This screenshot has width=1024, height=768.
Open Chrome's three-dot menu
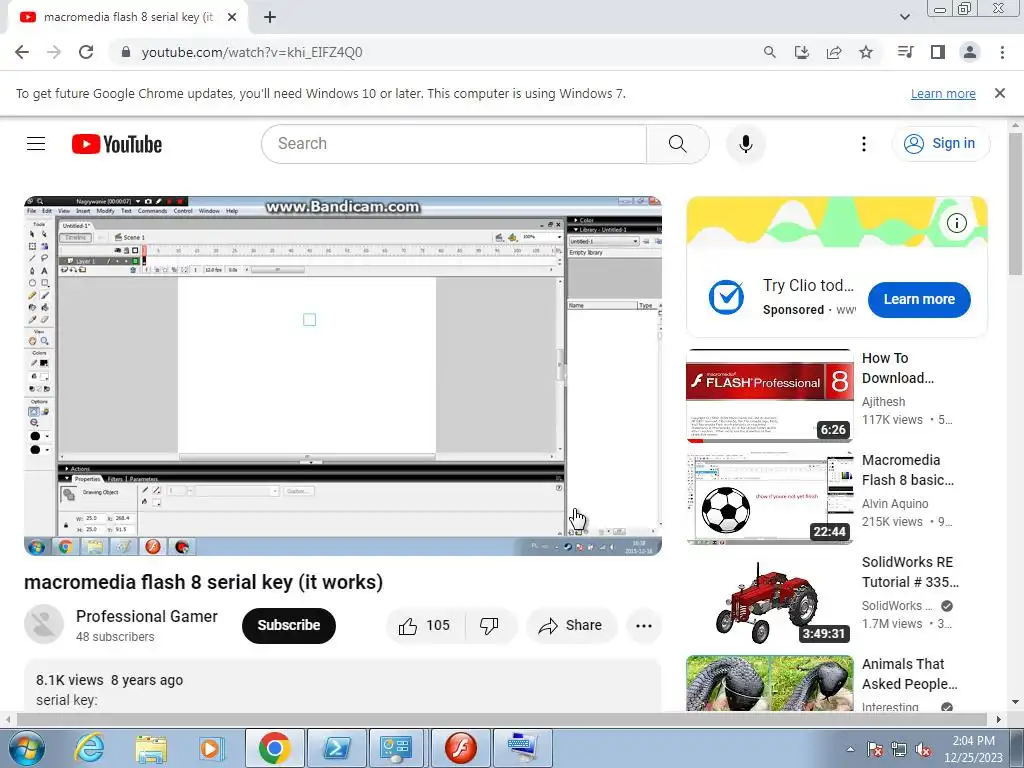click(1002, 52)
